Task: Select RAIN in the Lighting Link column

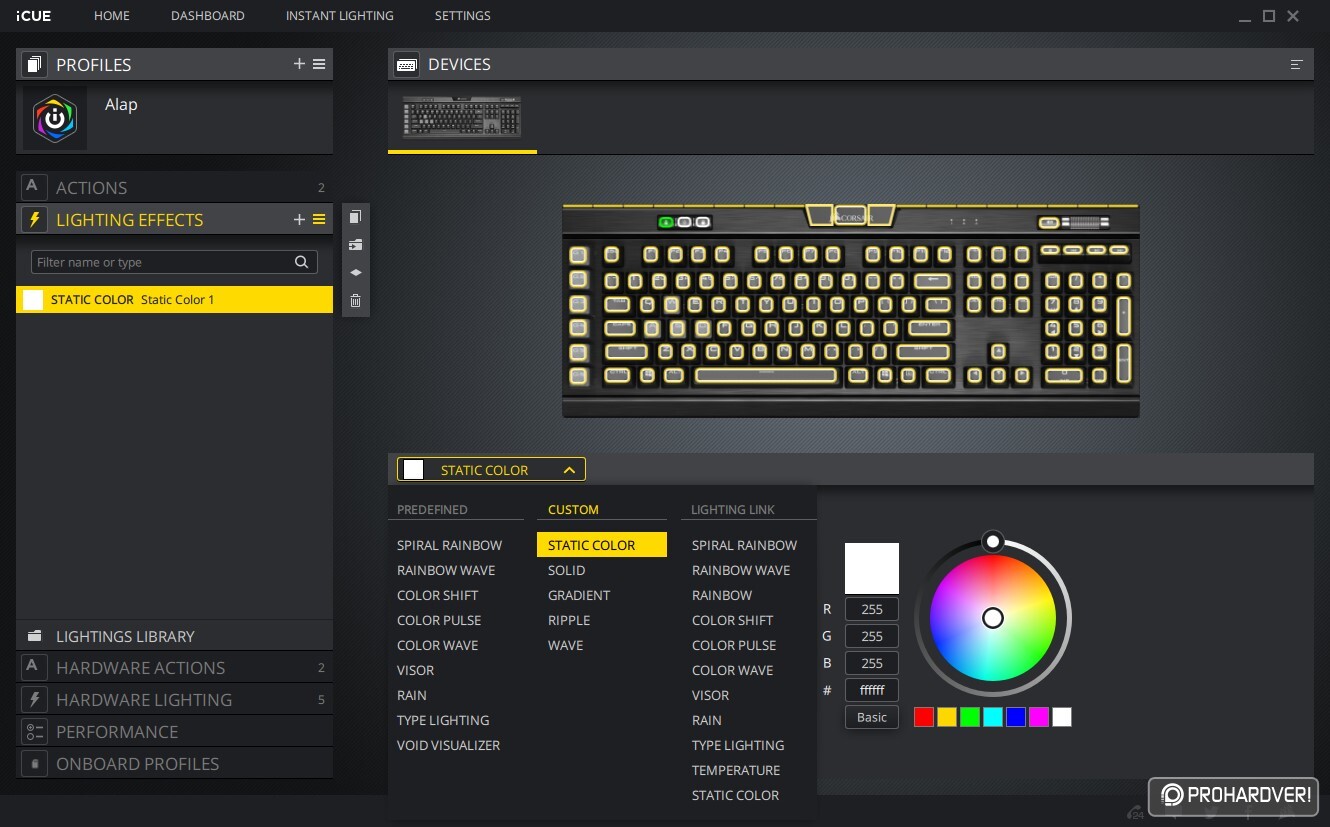Action: coord(706,720)
